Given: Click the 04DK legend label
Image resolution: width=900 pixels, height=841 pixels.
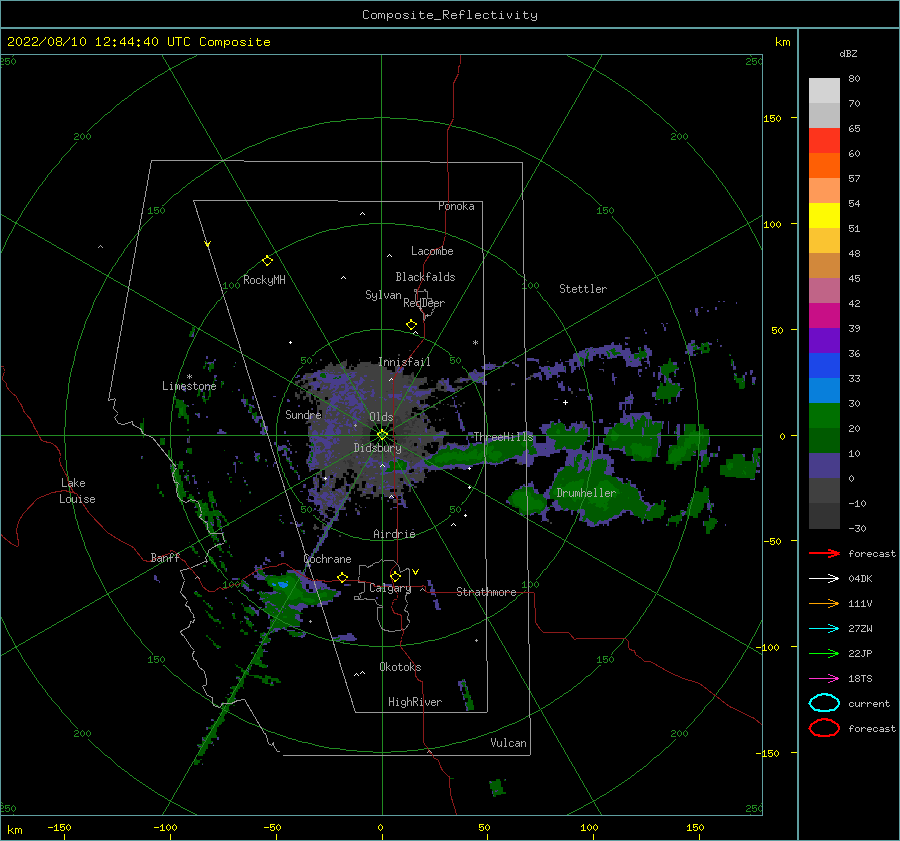Looking at the screenshot, I should 860,579.
